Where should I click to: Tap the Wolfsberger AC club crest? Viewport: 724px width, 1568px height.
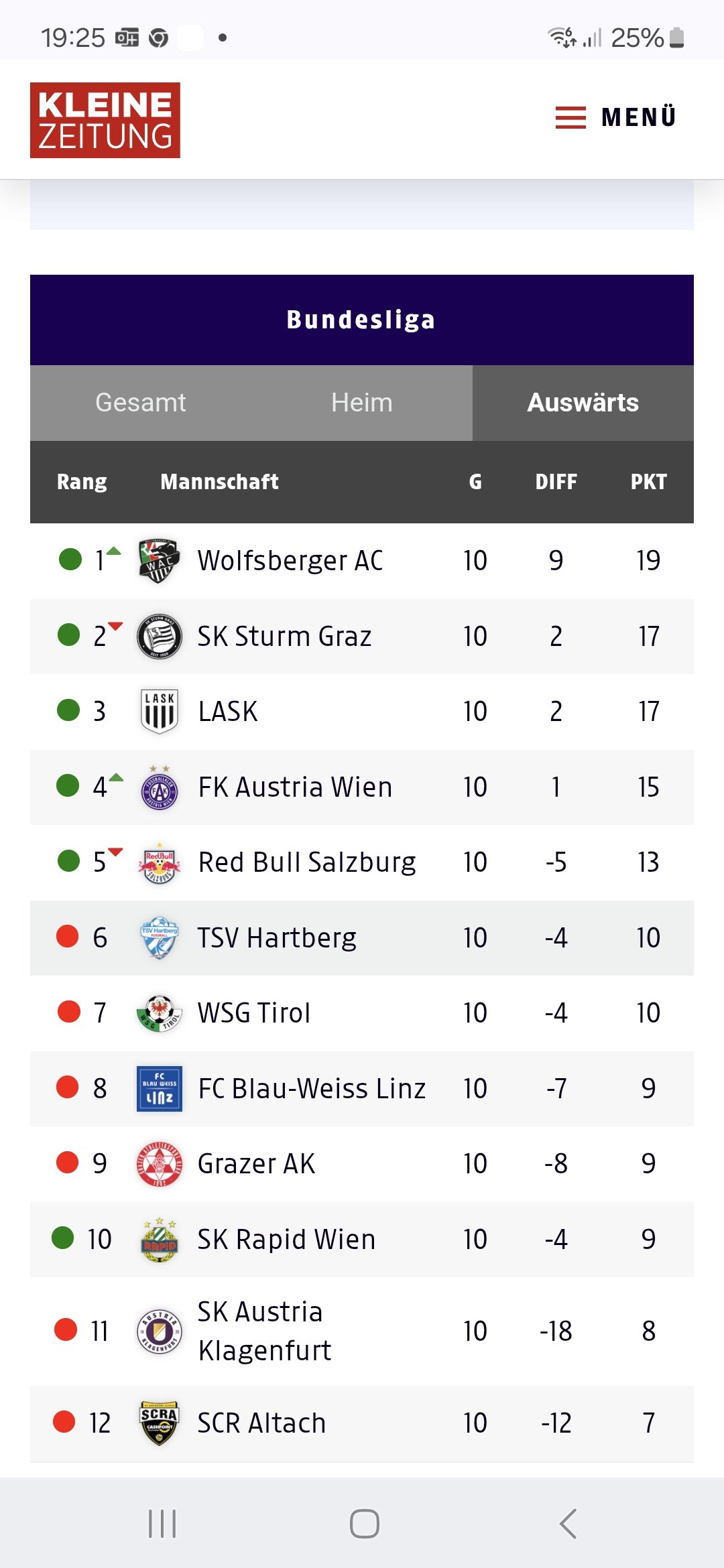click(x=159, y=561)
